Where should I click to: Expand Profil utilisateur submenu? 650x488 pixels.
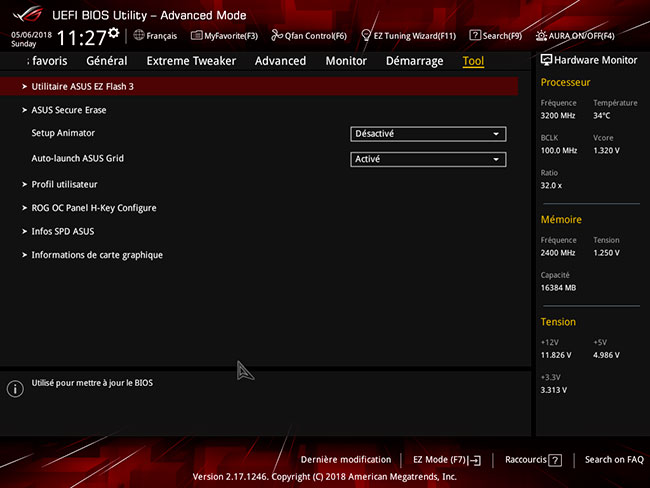pyautogui.click(x=64, y=184)
